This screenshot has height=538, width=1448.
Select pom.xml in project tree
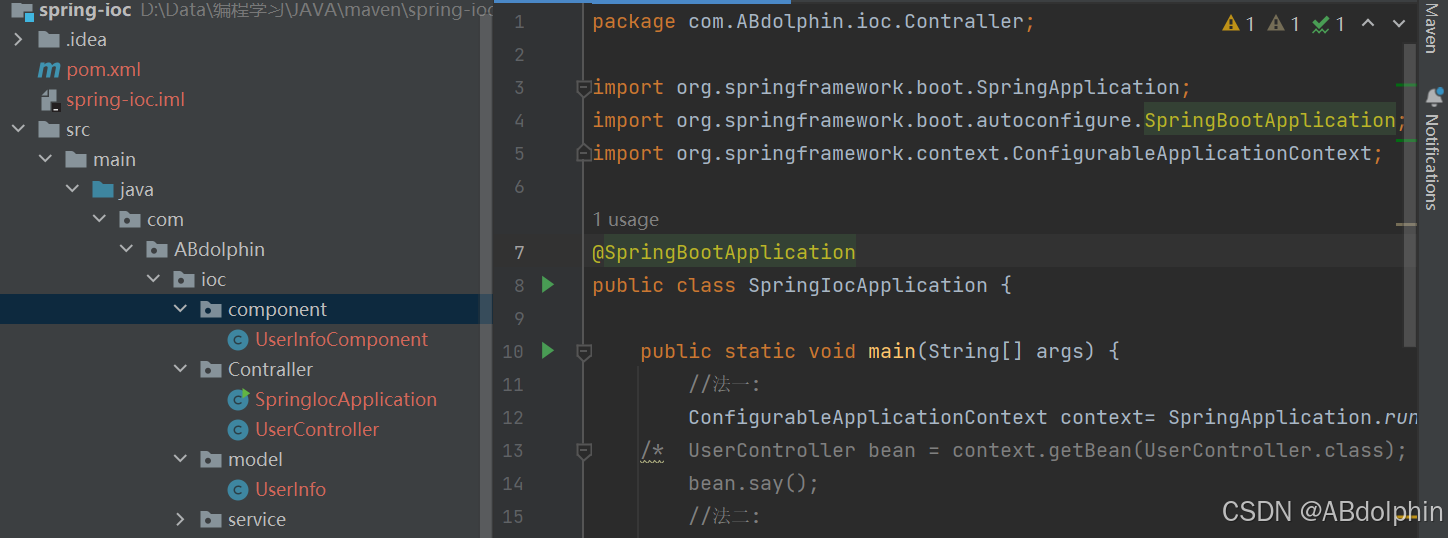103,70
